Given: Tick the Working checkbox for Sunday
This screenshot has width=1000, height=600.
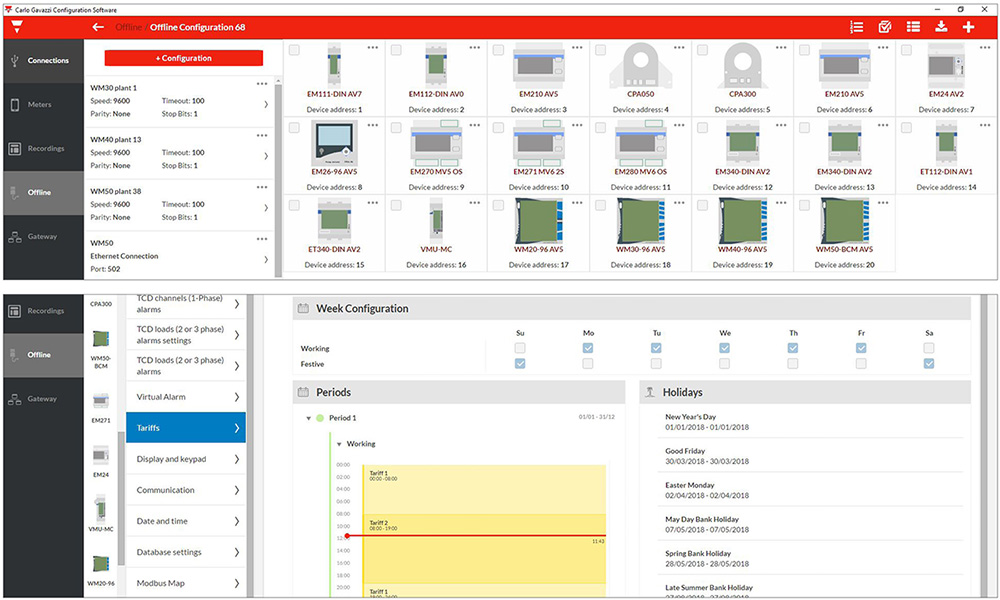Looking at the screenshot, I should (x=519, y=347).
